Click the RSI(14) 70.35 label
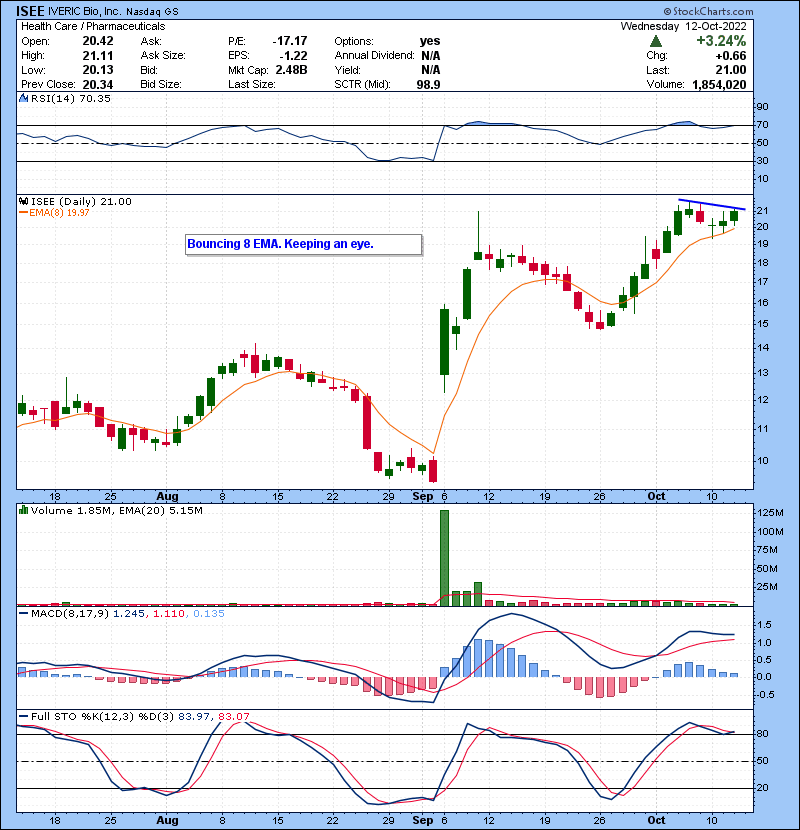Viewport: 800px width, 830px height. click(x=70, y=98)
